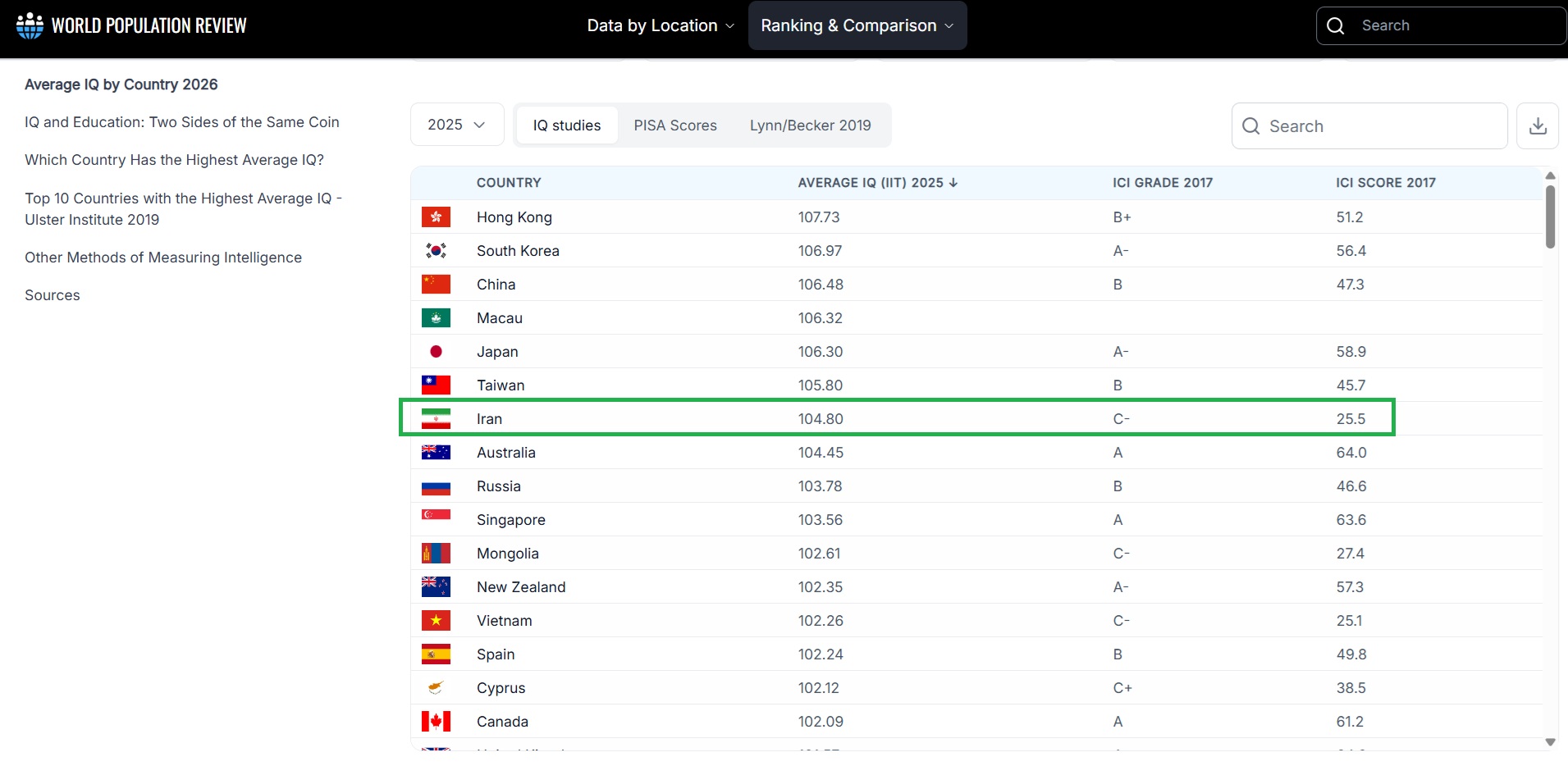Click the Hong Kong country name

click(514, 217)
